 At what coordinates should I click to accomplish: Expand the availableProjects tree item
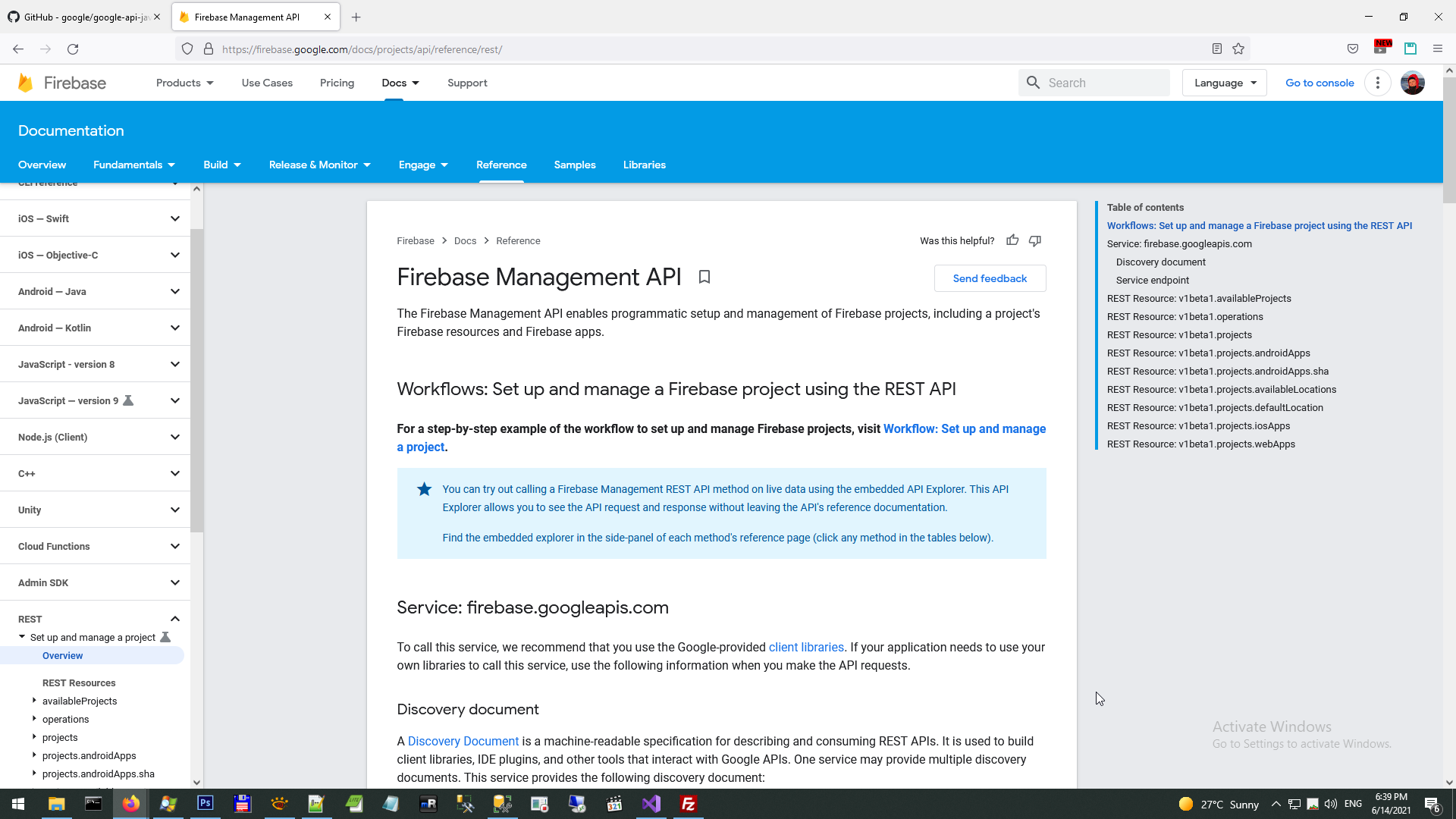click(34, 701)
